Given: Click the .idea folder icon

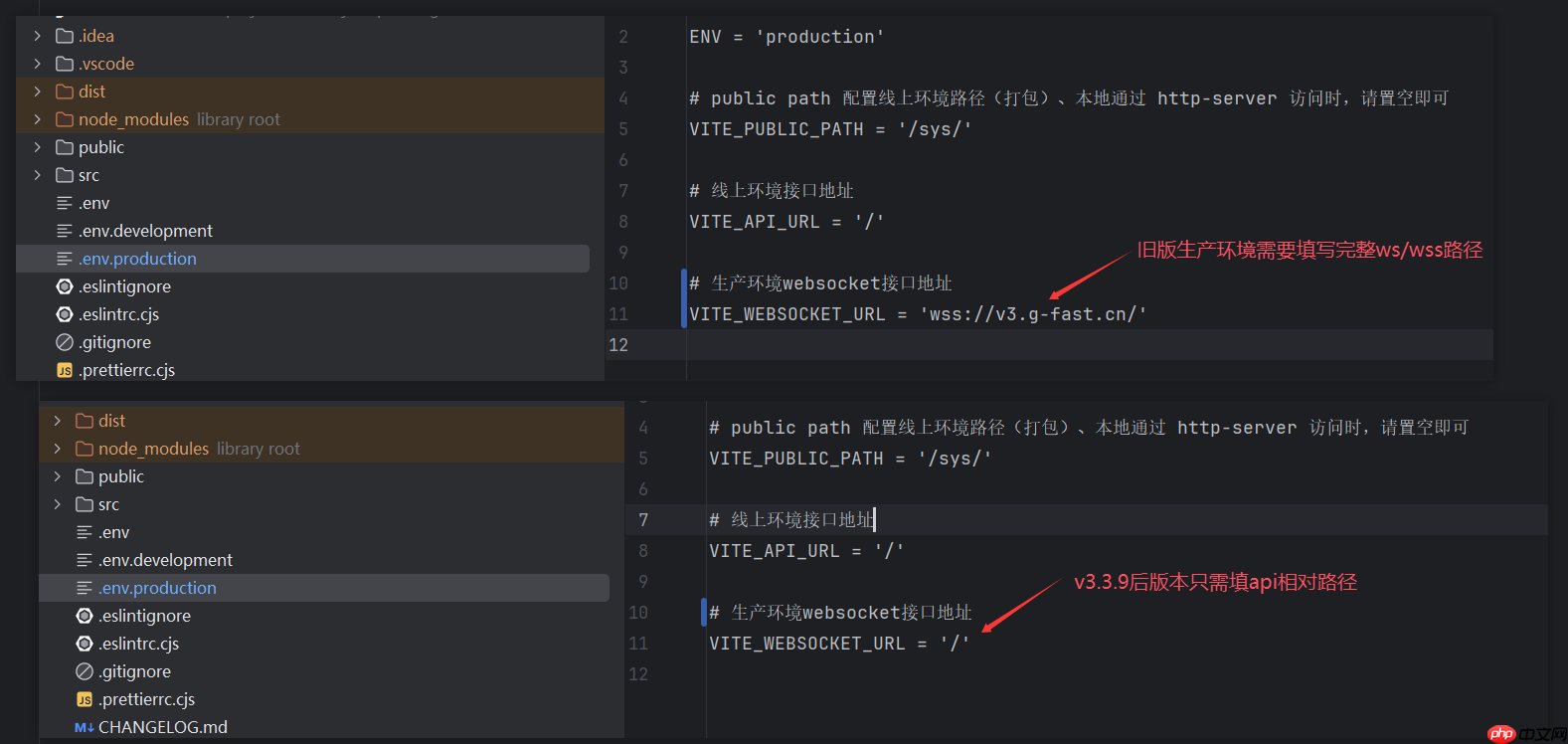Looking at the screenshot, I should click(x=65, y=36).
